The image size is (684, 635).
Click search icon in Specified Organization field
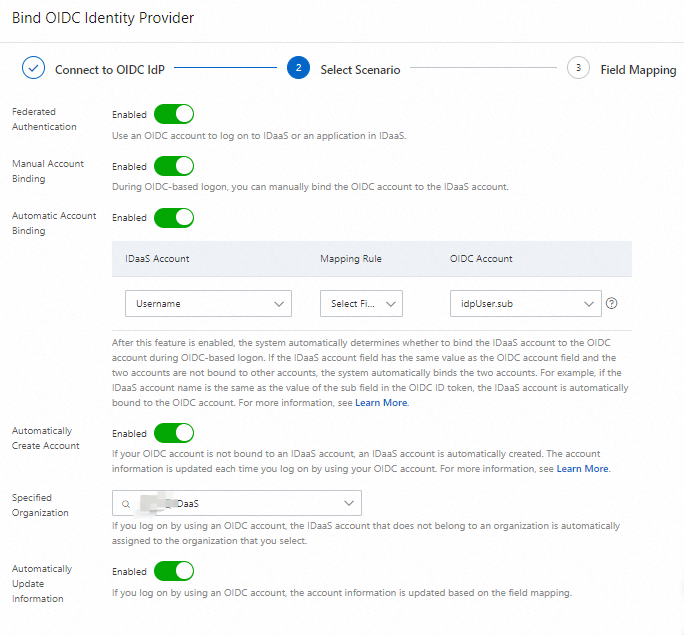pyautogui.click(x=126, y=504)
